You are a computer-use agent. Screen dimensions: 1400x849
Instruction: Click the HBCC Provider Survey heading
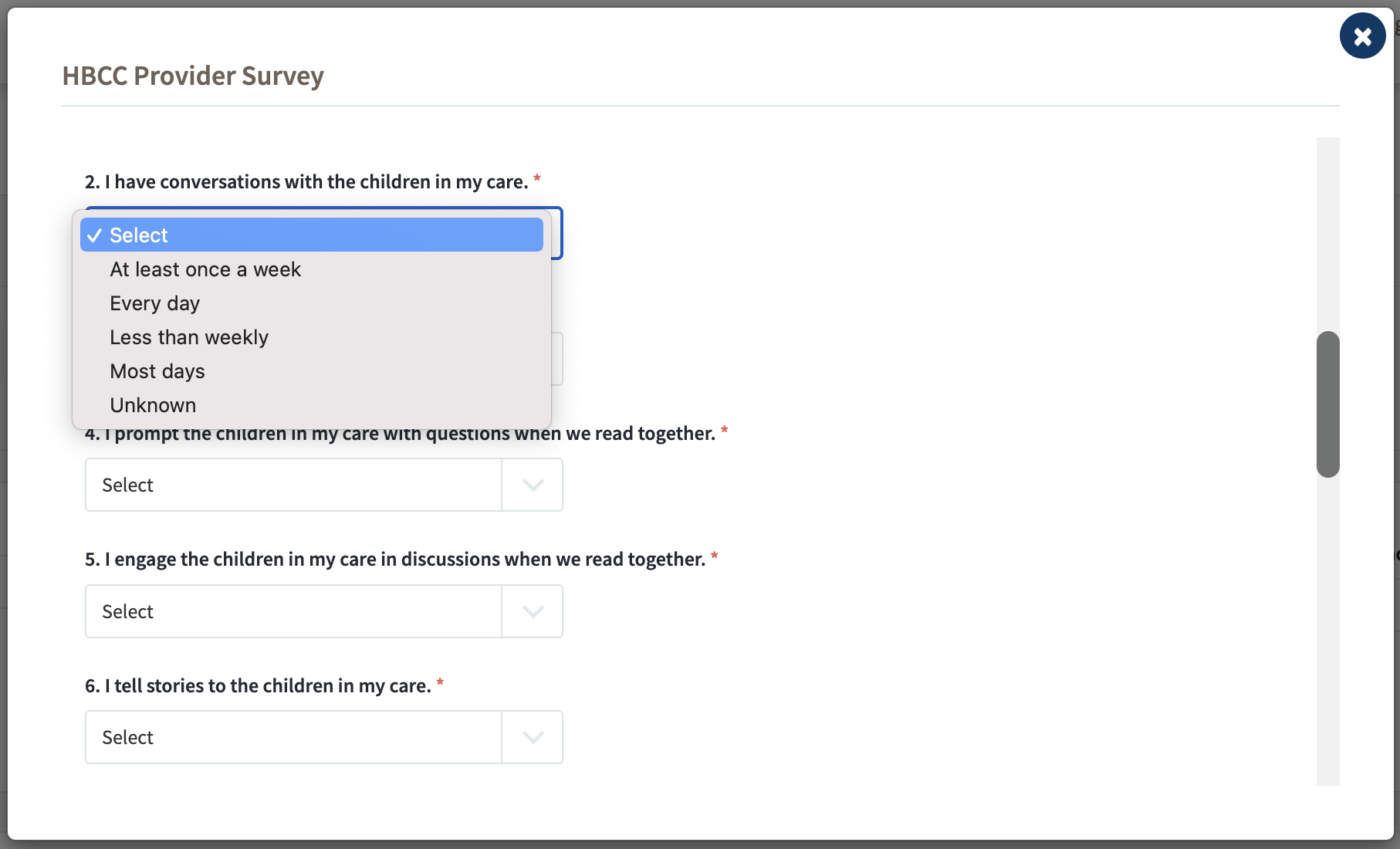(x=193, y=76)
